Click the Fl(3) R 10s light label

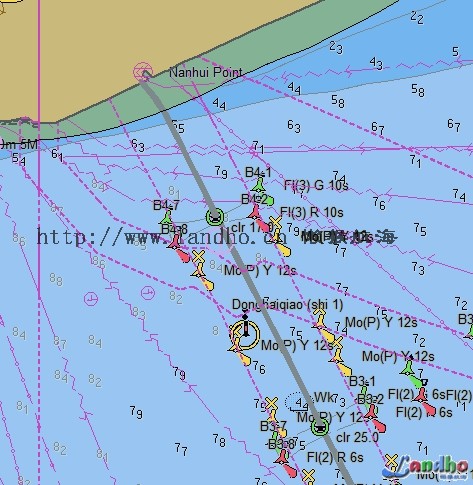(x=312, y=212)
